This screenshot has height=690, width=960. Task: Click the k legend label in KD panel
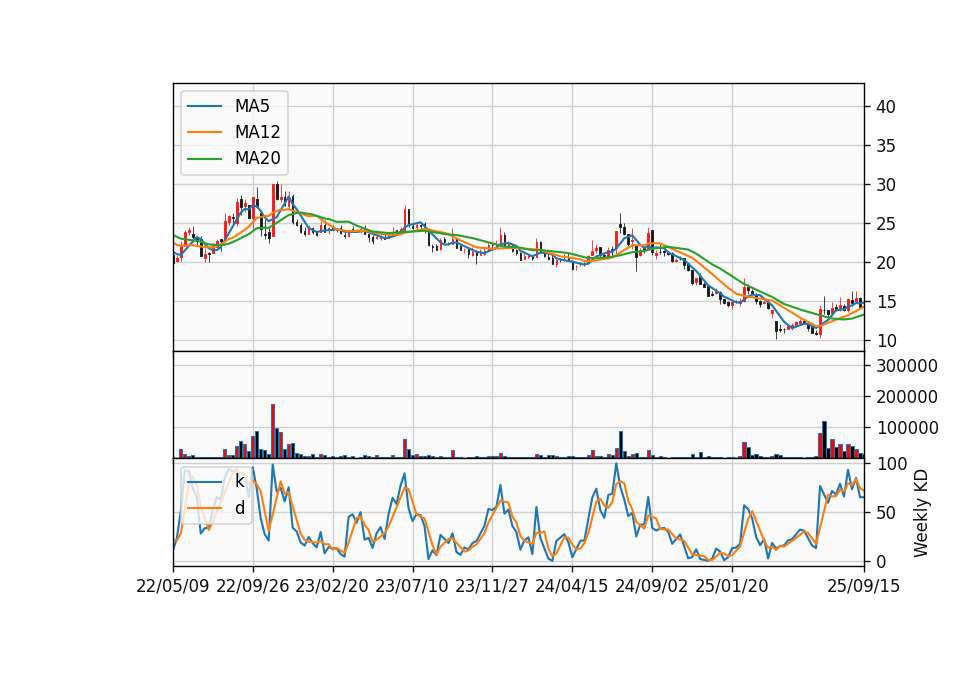[239, 481]
